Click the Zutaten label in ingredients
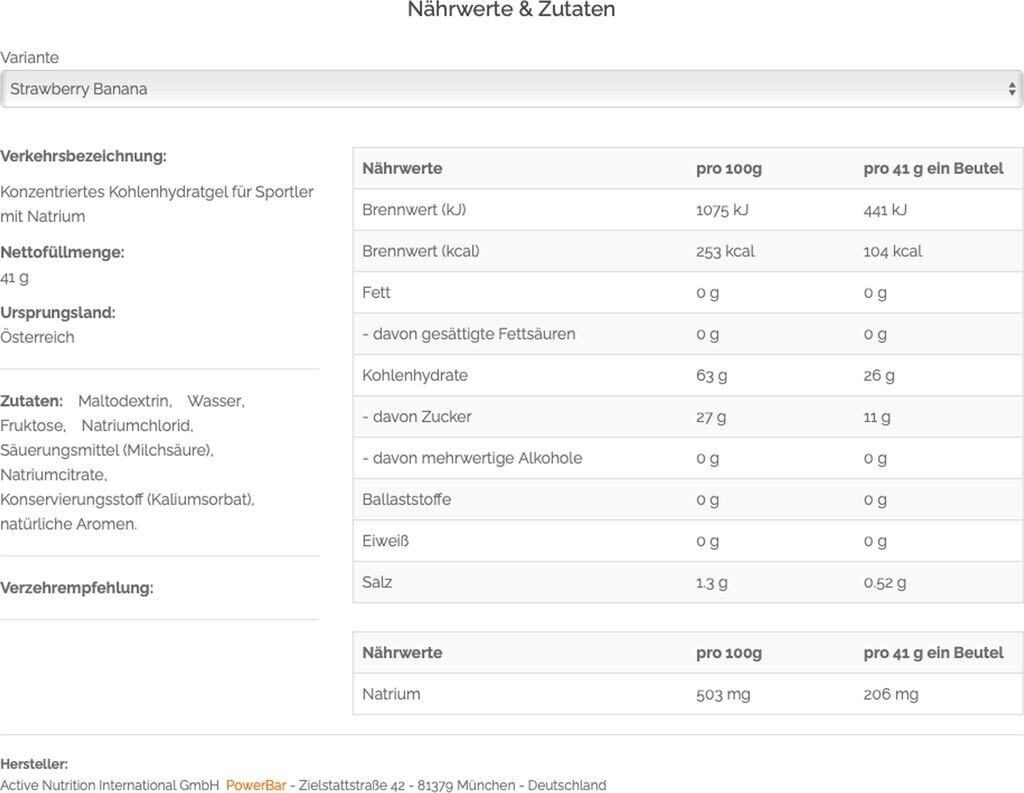Image resolution: width=1024 pixels, height=793 pixels. coord(31,401)
